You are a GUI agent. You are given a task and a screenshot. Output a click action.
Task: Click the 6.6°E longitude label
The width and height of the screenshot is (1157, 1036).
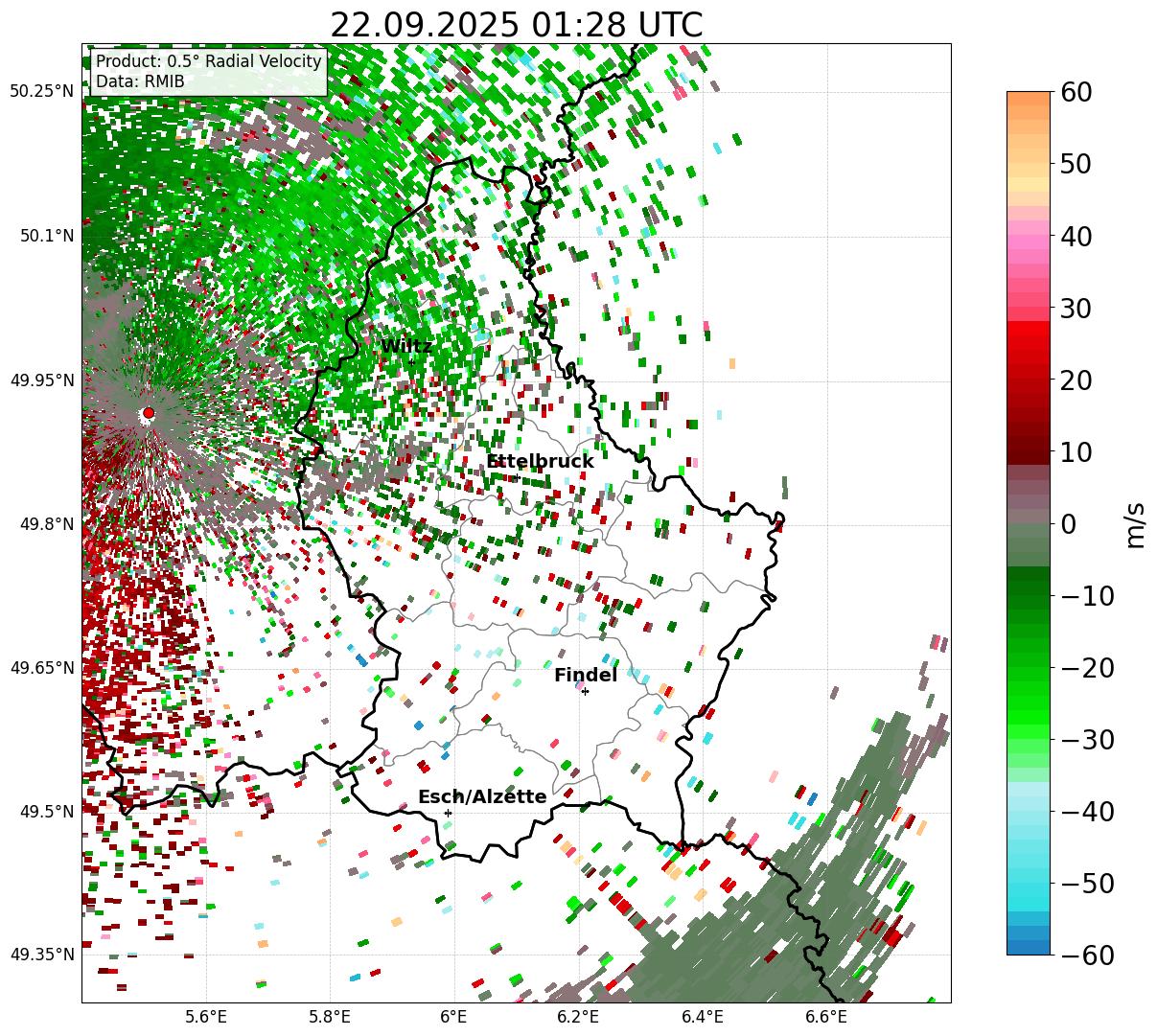click(826, 1016)
